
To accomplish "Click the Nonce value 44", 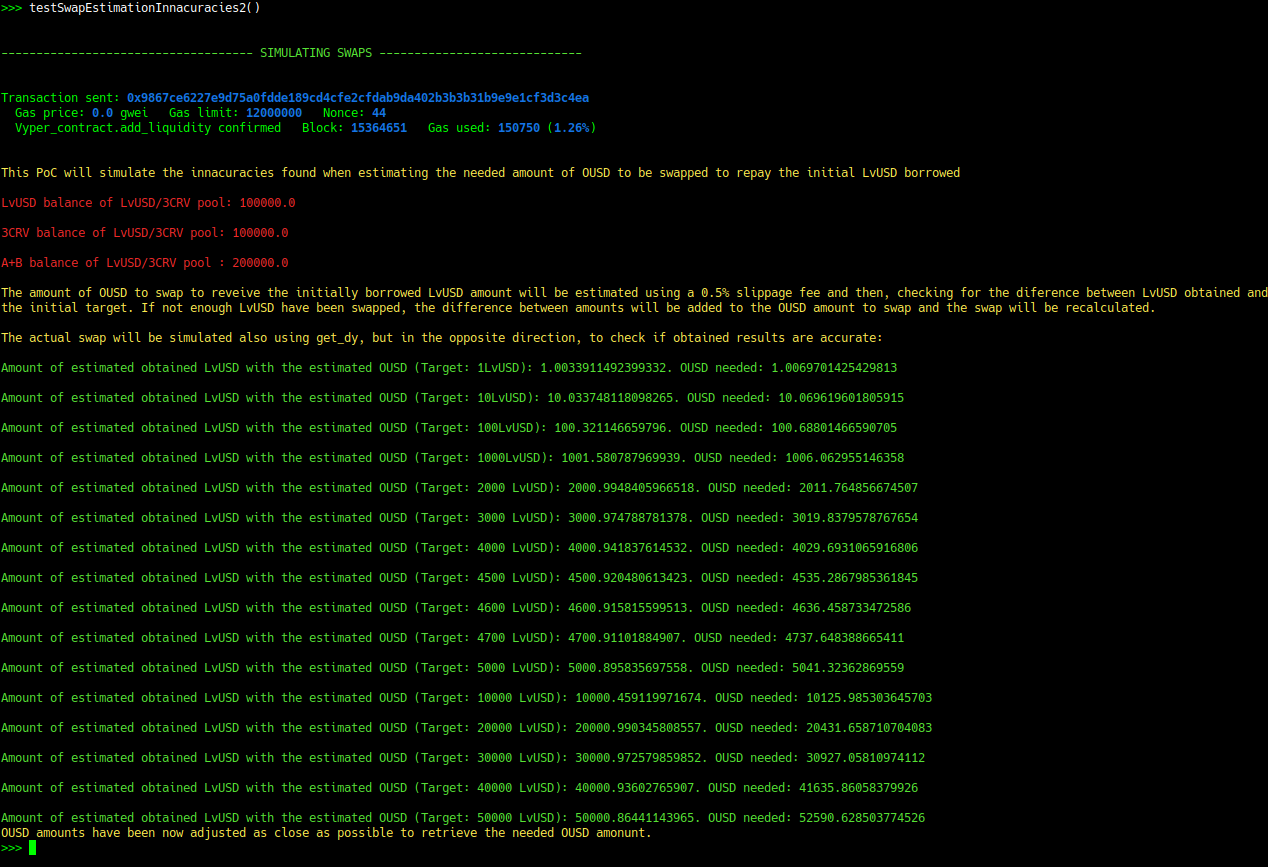I will pyautogui.click(x=379, y=113).
